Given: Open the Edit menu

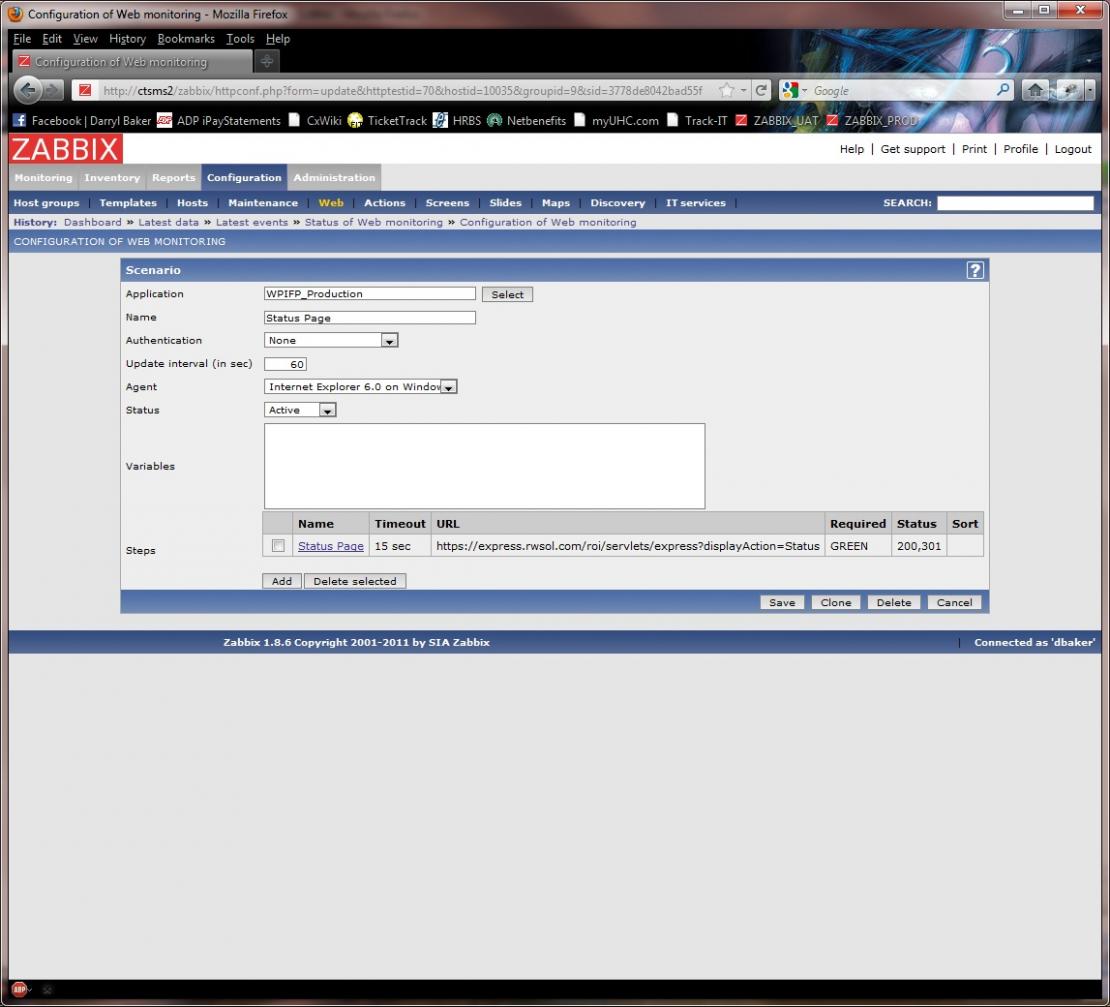Looking at the screenshot, I should pos(52,38).
